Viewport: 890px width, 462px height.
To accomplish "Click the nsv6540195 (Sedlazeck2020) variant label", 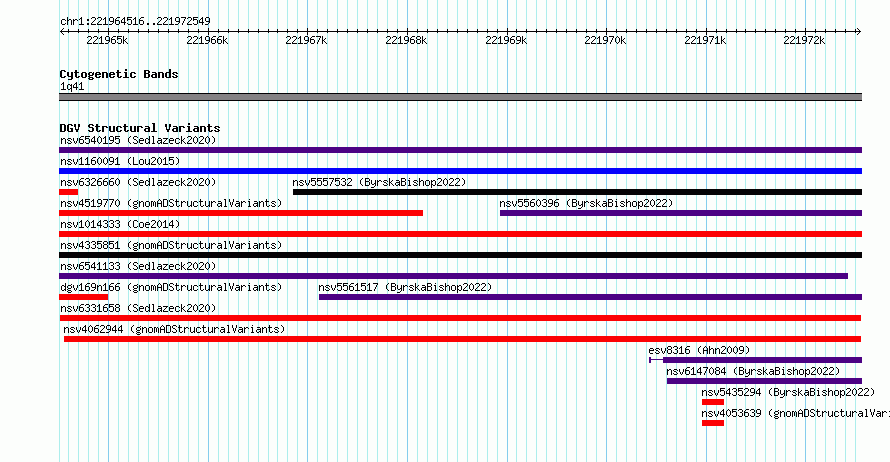I will pyautogui.click(x=138, y=140).
